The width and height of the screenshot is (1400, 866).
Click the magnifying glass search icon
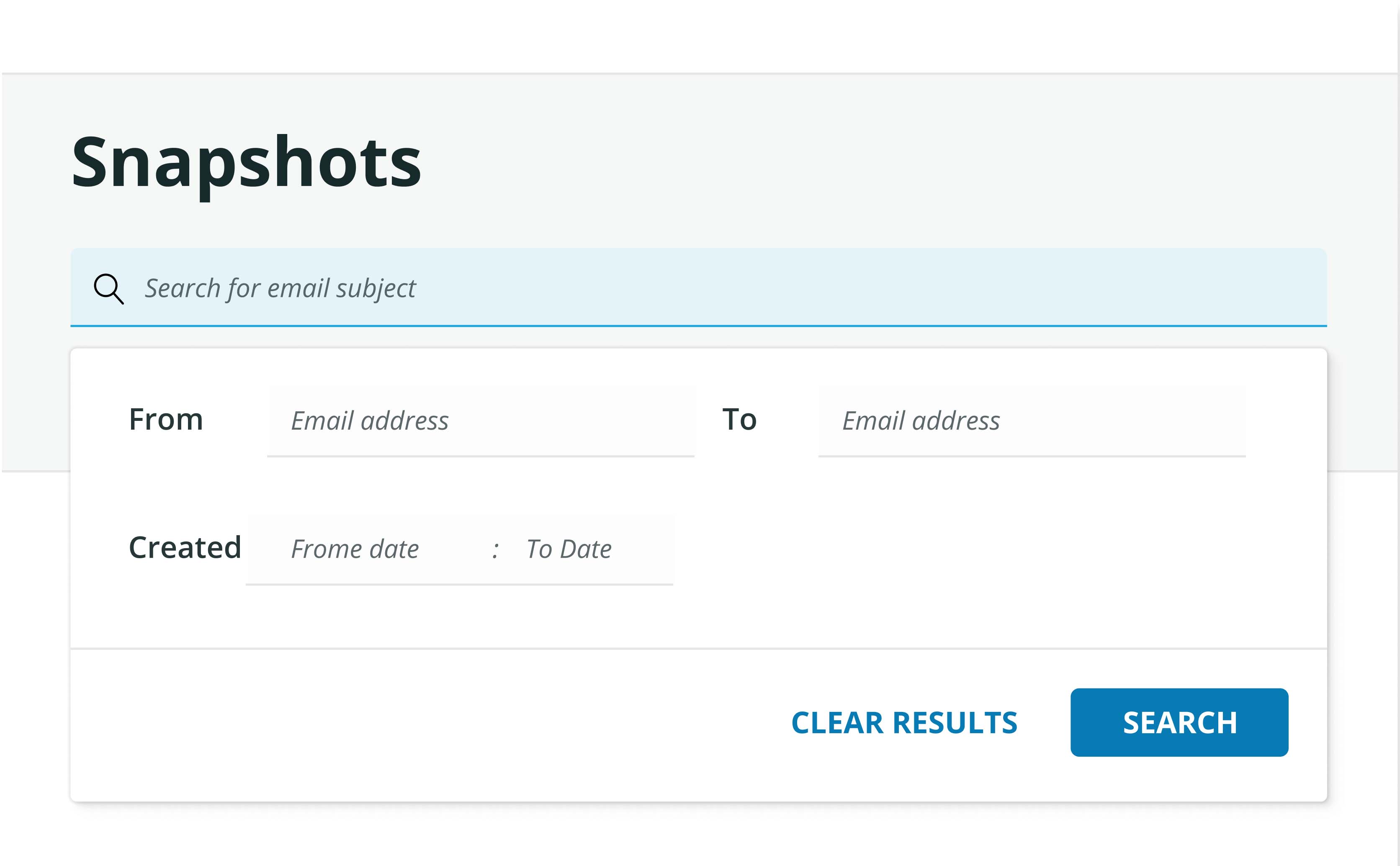click(109, 289)
